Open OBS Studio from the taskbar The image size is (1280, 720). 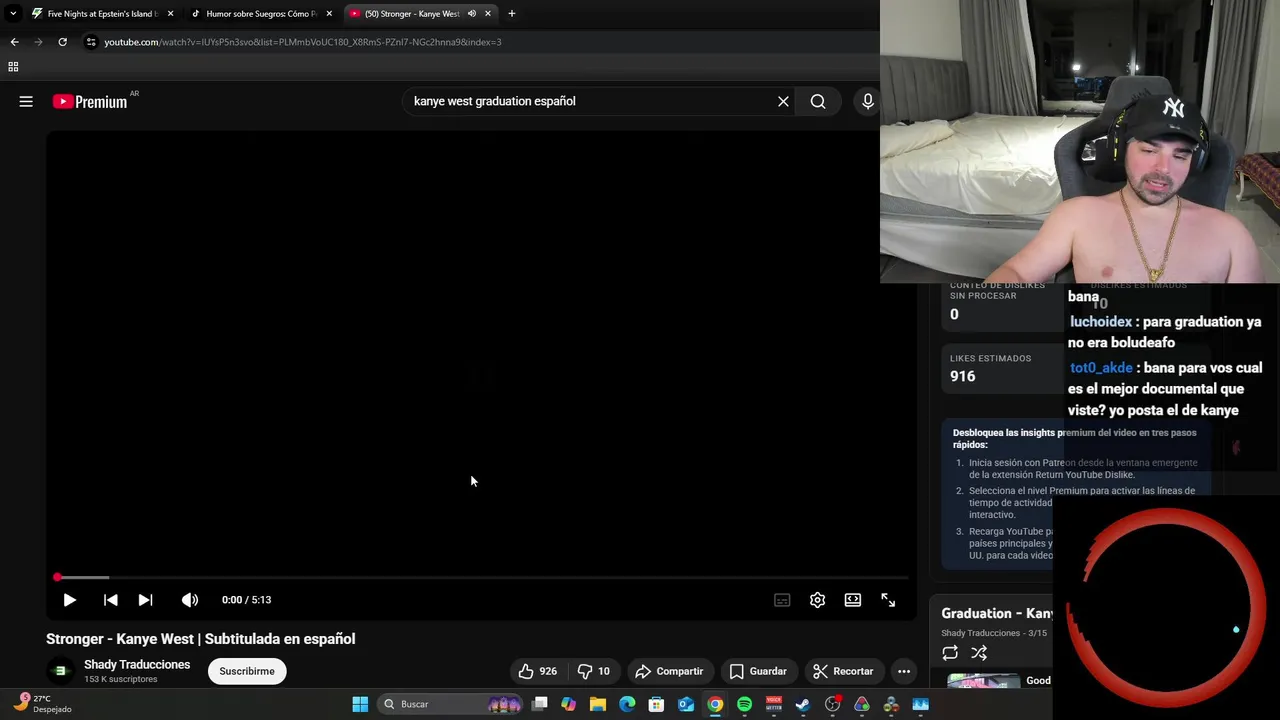pos(832,704)
